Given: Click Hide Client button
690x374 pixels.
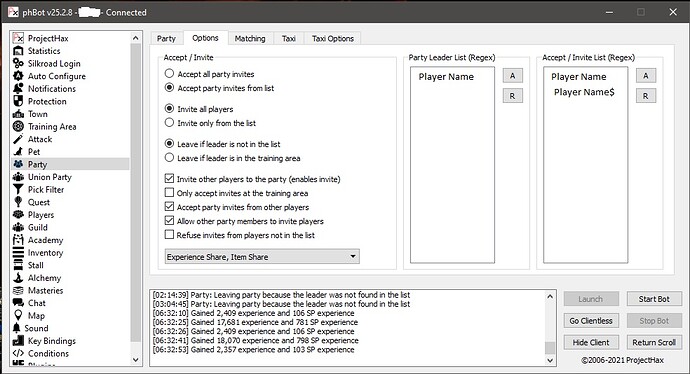Looking at the screenshot, I should [591, 342].
